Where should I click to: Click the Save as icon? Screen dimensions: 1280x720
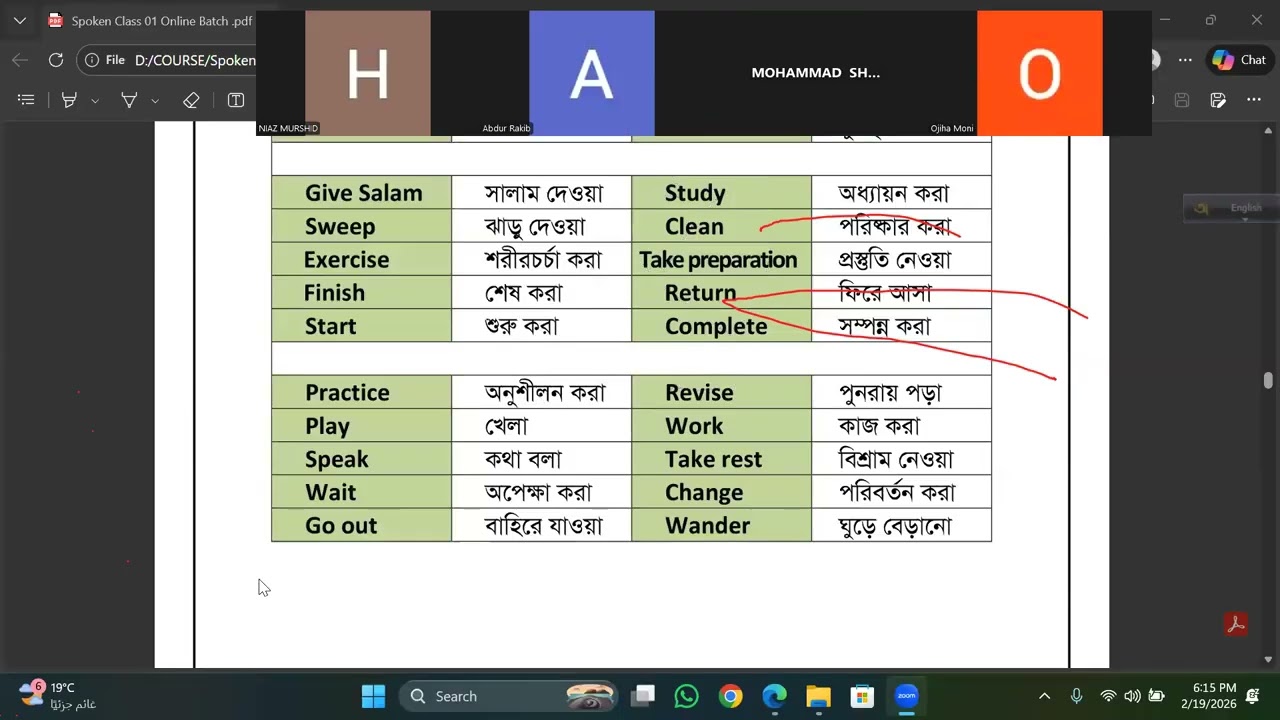(x=1218, y=100)
